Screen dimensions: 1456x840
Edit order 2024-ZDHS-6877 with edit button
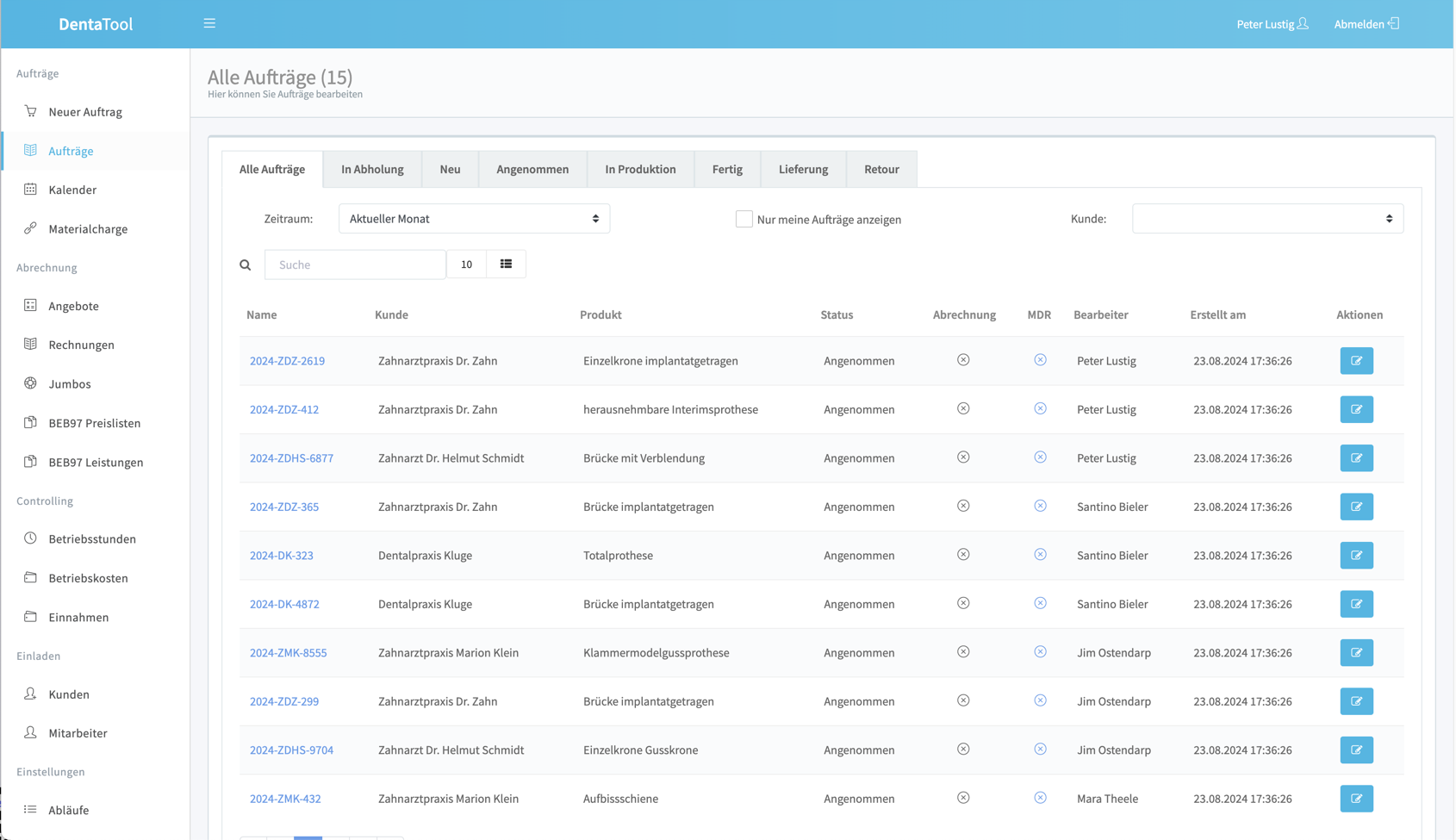[x=1356, y=458]
